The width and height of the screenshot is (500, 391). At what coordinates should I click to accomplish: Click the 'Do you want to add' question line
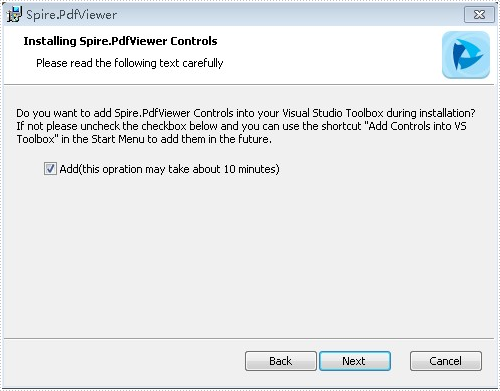[246, 113]
